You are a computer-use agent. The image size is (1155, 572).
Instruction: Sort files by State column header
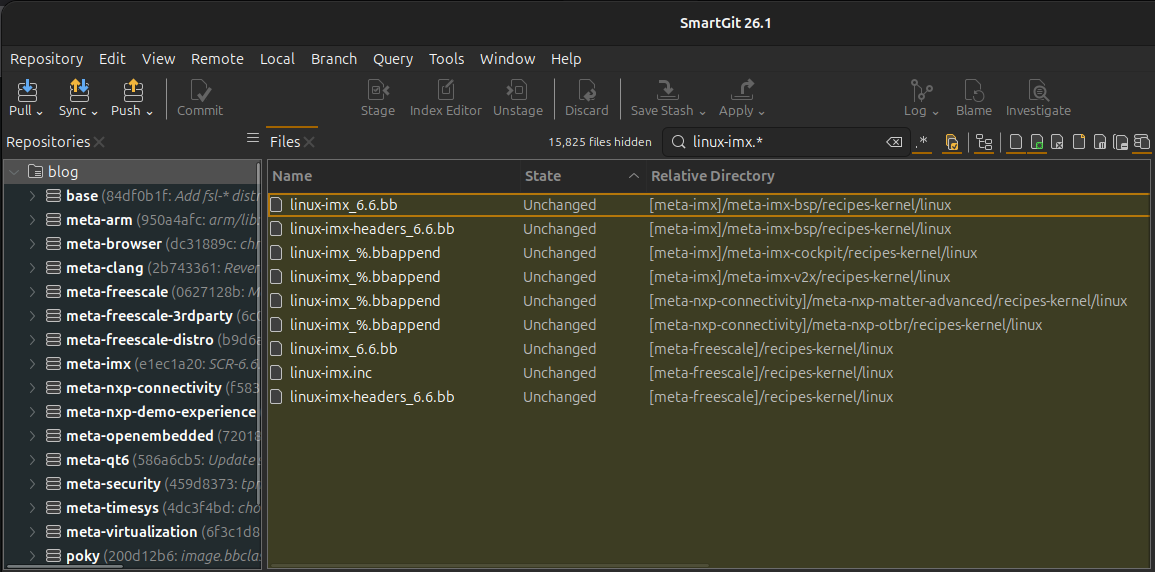(x=583, y=176)
